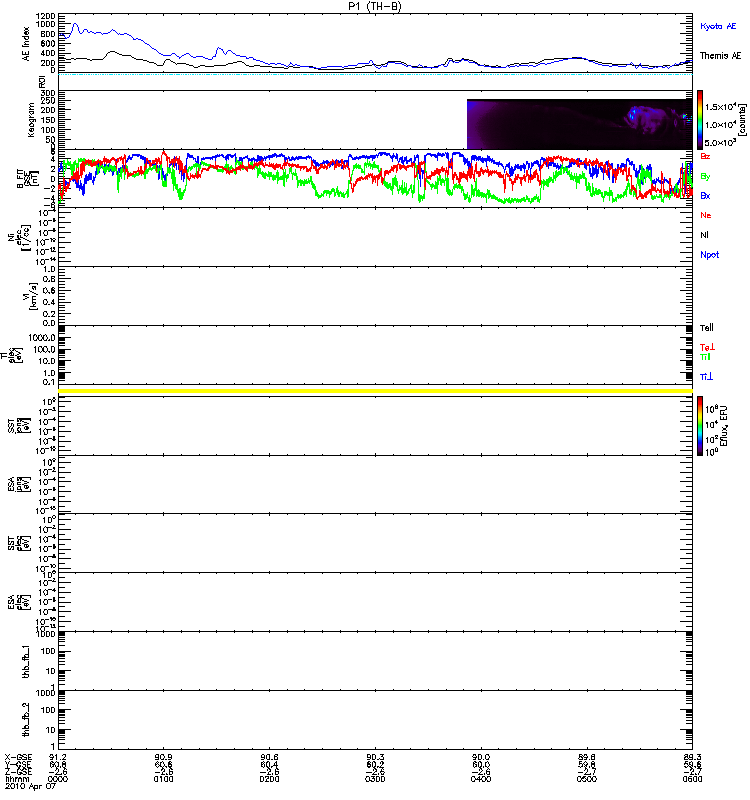Viewport: 750px width, 800px height.
Task: Click the 0500 time tick label
Action: coord(587,779)
